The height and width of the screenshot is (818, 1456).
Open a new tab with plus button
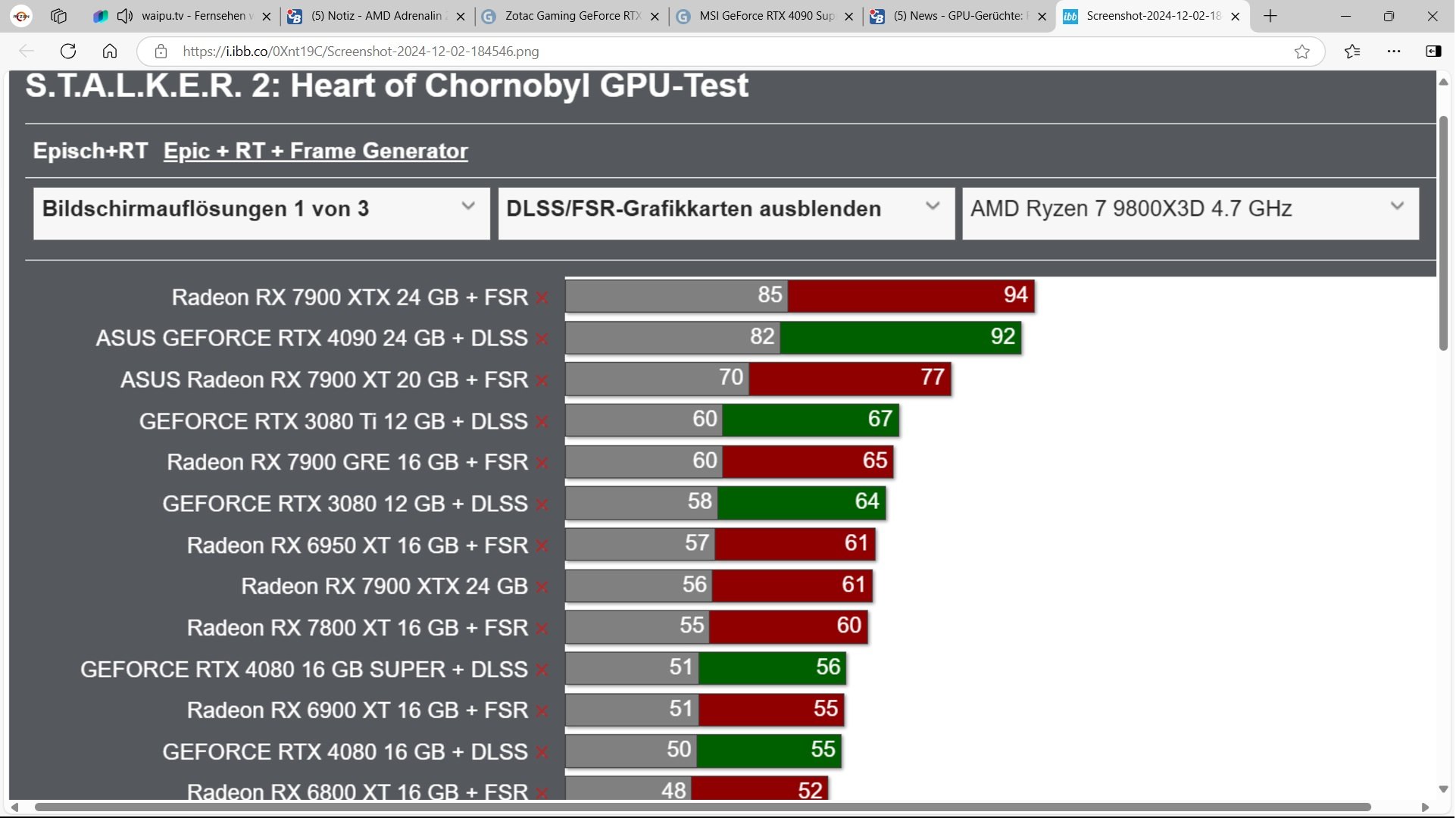pyautogui.click(x=1270, y=16)
